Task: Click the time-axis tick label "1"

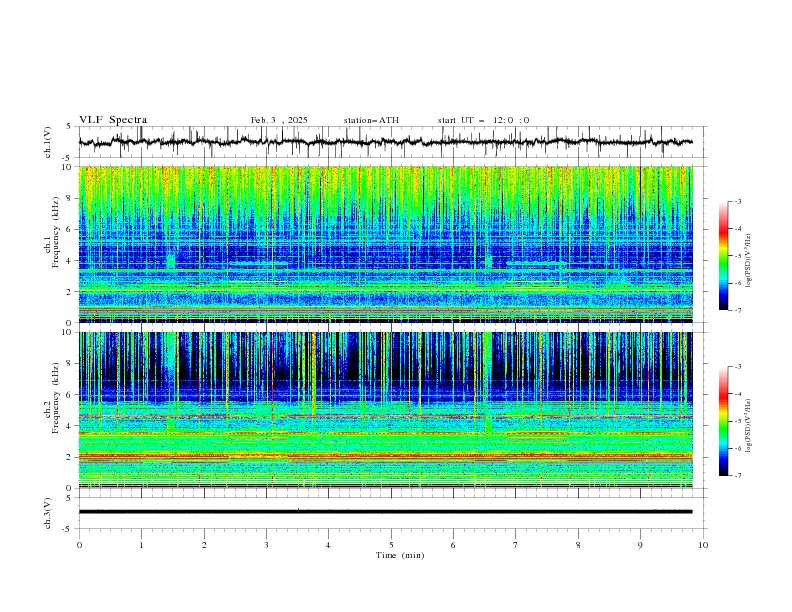Action: [x=141, y=545]
